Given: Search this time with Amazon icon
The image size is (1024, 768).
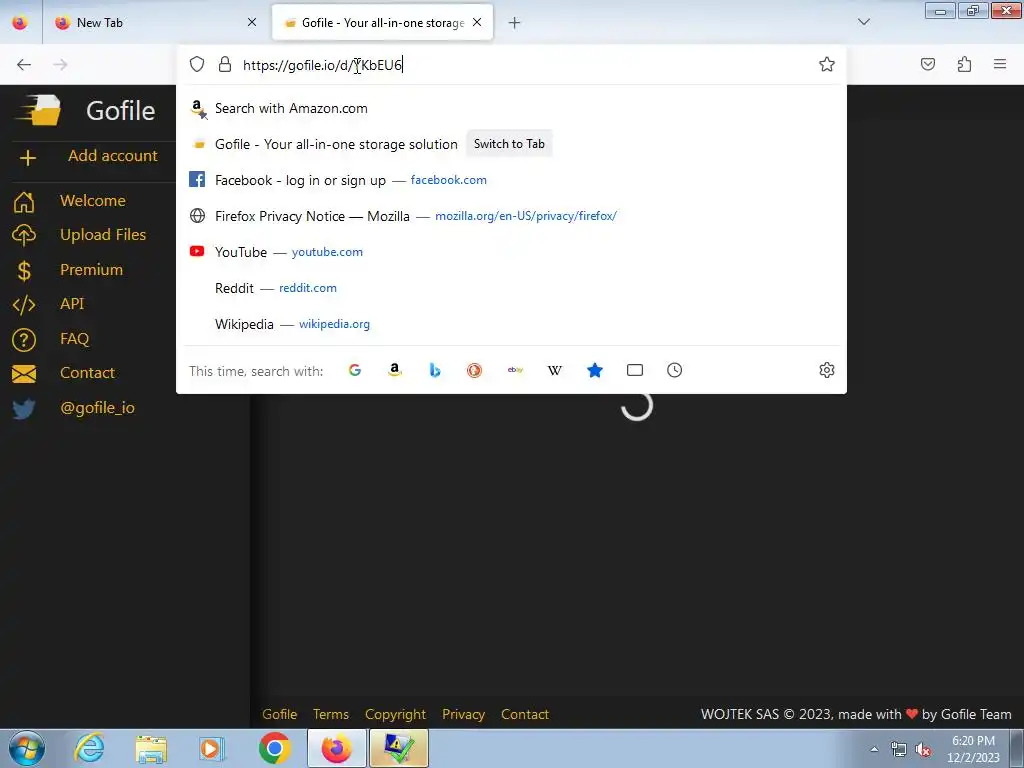Looking at the screenshot, I should [x=394, y=370].
